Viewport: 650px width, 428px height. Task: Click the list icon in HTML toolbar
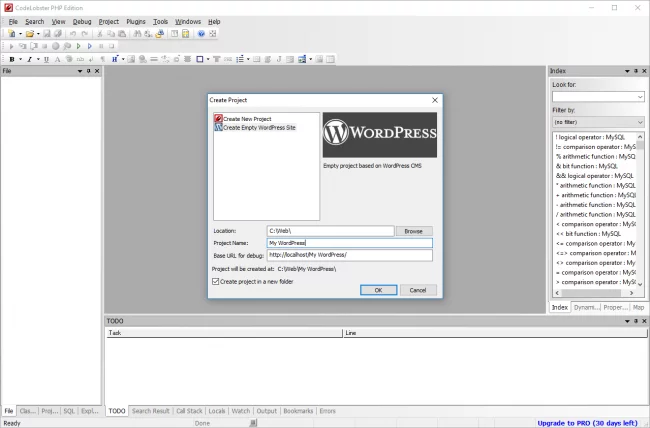coord(240,59)
